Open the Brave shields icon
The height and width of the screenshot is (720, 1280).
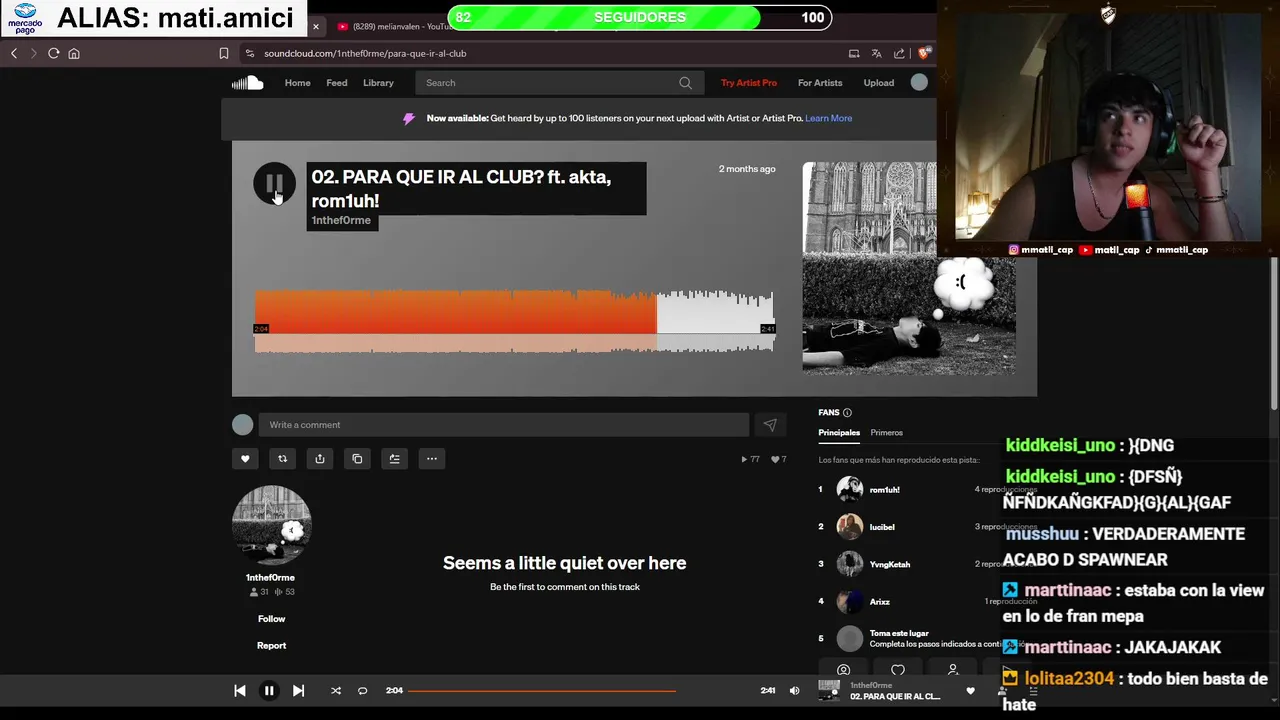[x=926, y=53]
